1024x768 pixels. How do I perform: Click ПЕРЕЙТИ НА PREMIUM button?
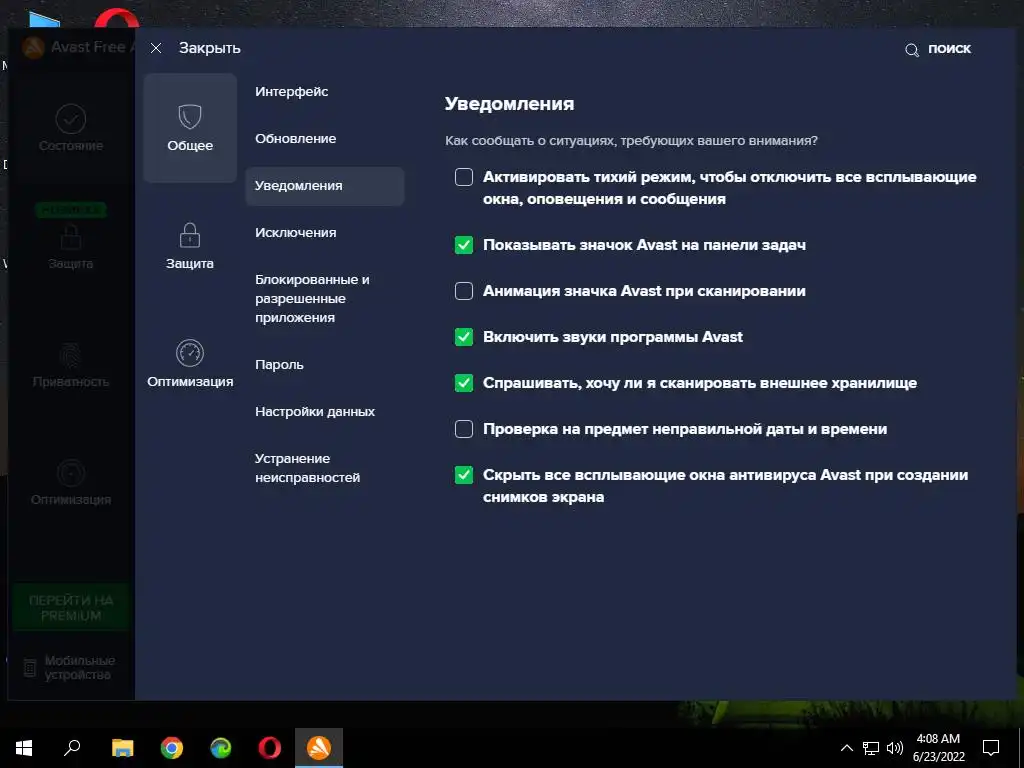(x=71, y=608)
